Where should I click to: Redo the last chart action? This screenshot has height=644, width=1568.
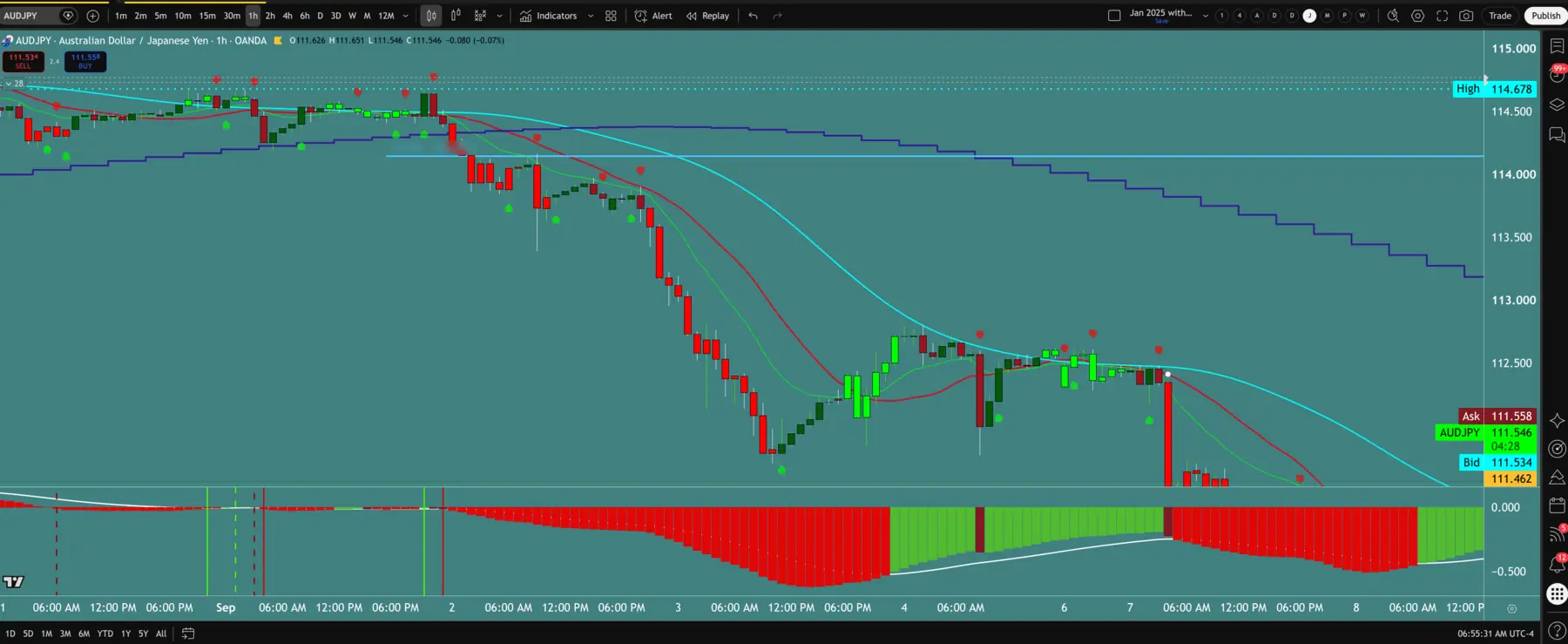point(777,16)
